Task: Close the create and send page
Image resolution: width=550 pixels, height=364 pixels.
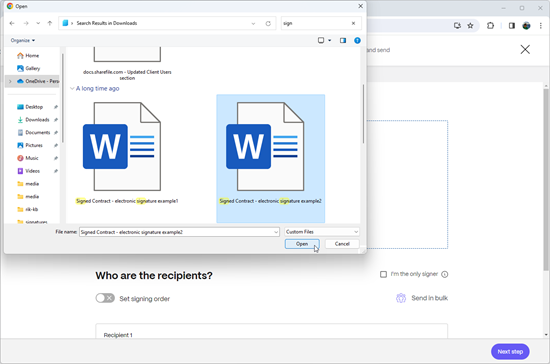Action: 525,49
